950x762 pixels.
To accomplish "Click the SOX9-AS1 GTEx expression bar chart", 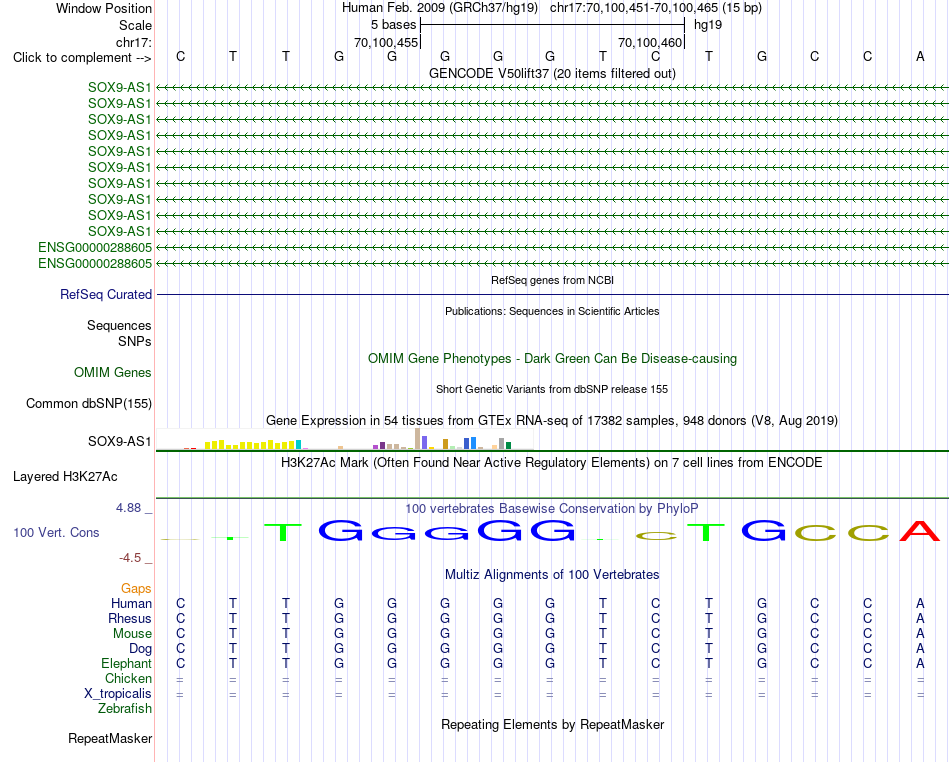I will [345, 439].
